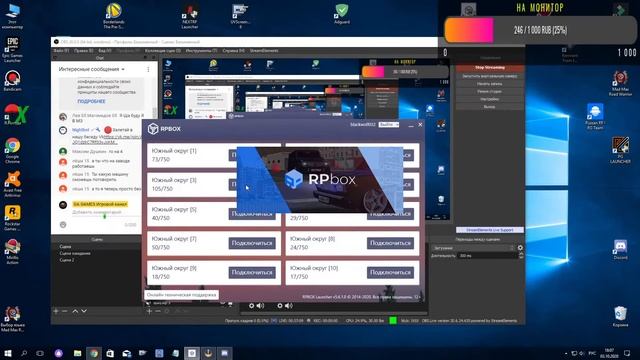This screenshot has height=360, width=640.
Task: Select the first 'Сцена' in the scenes list
Action: coord(65,247)
